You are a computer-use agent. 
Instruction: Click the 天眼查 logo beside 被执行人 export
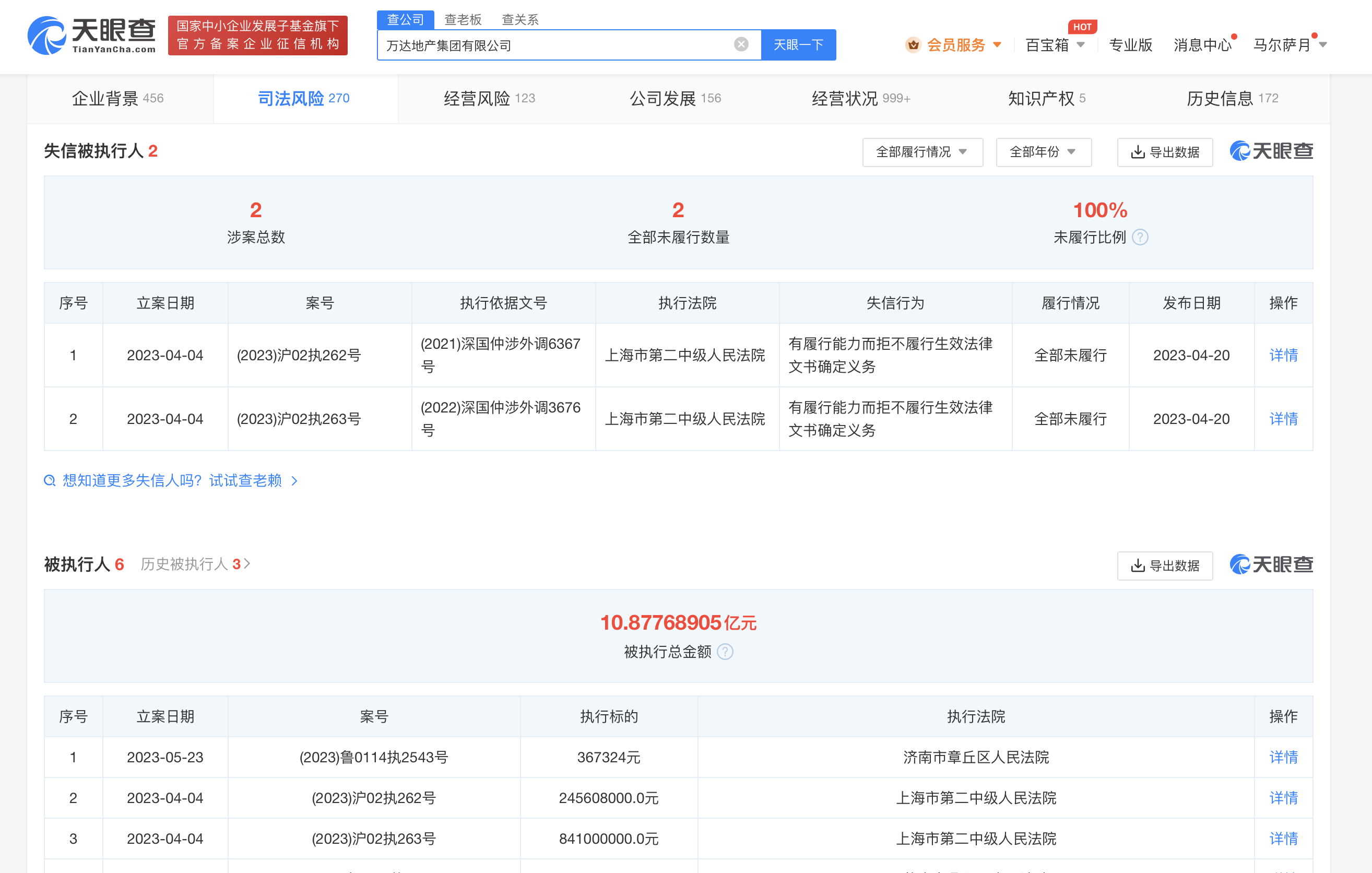click(x=1271, y=564)
